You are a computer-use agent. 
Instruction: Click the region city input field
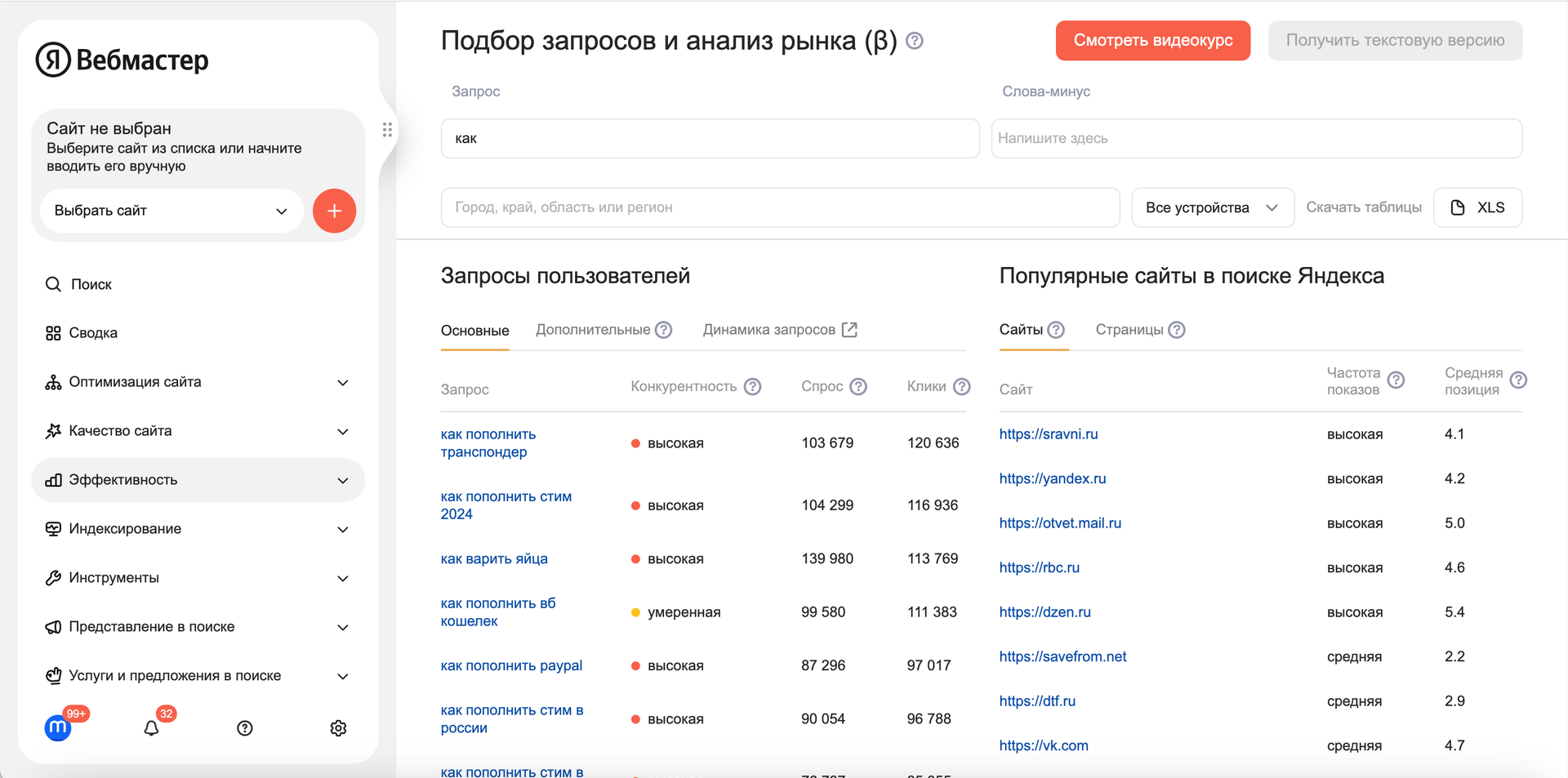780,207
